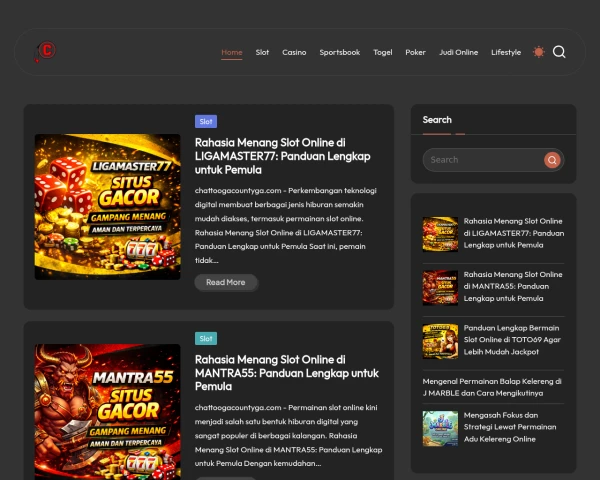Open sidebar link about LIGAMASTER77 Panduan Lengkap
This screenshot has width=600, height=480.
pos(514,233)
